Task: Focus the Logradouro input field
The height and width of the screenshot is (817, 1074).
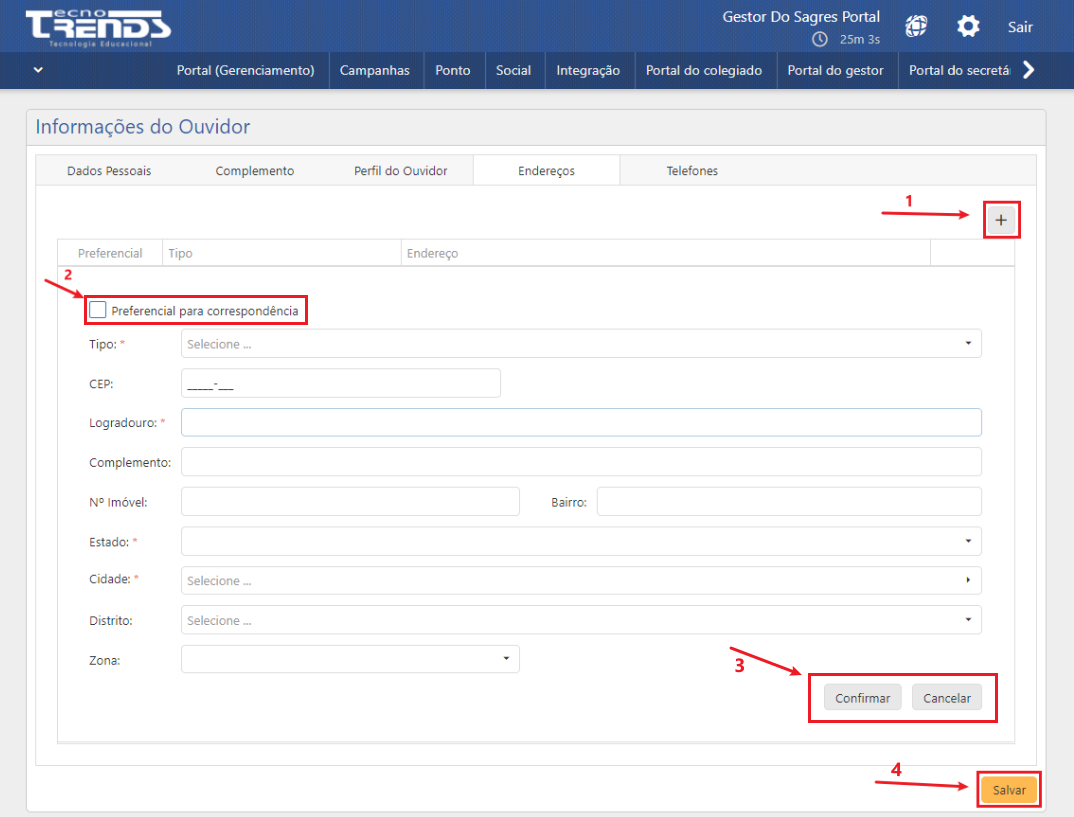Action: (x=581, y=423)
